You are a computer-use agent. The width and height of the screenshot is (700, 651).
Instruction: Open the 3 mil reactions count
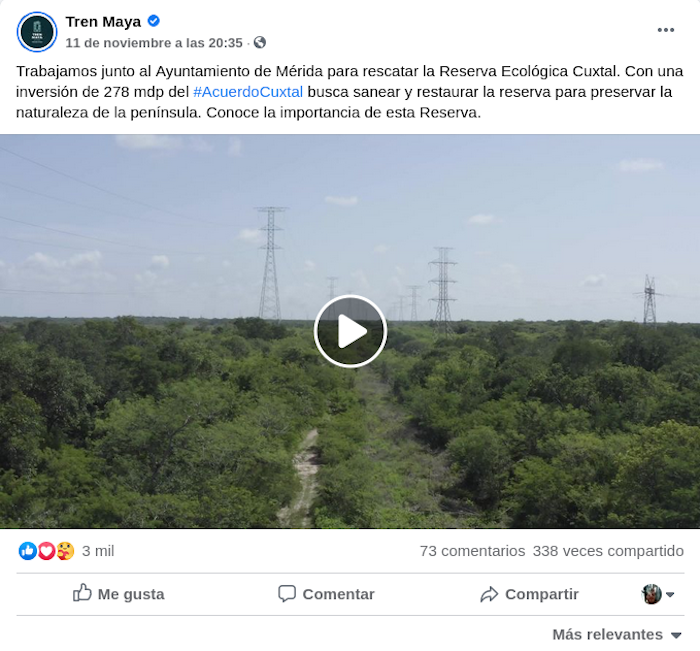[x=98, y=551]
